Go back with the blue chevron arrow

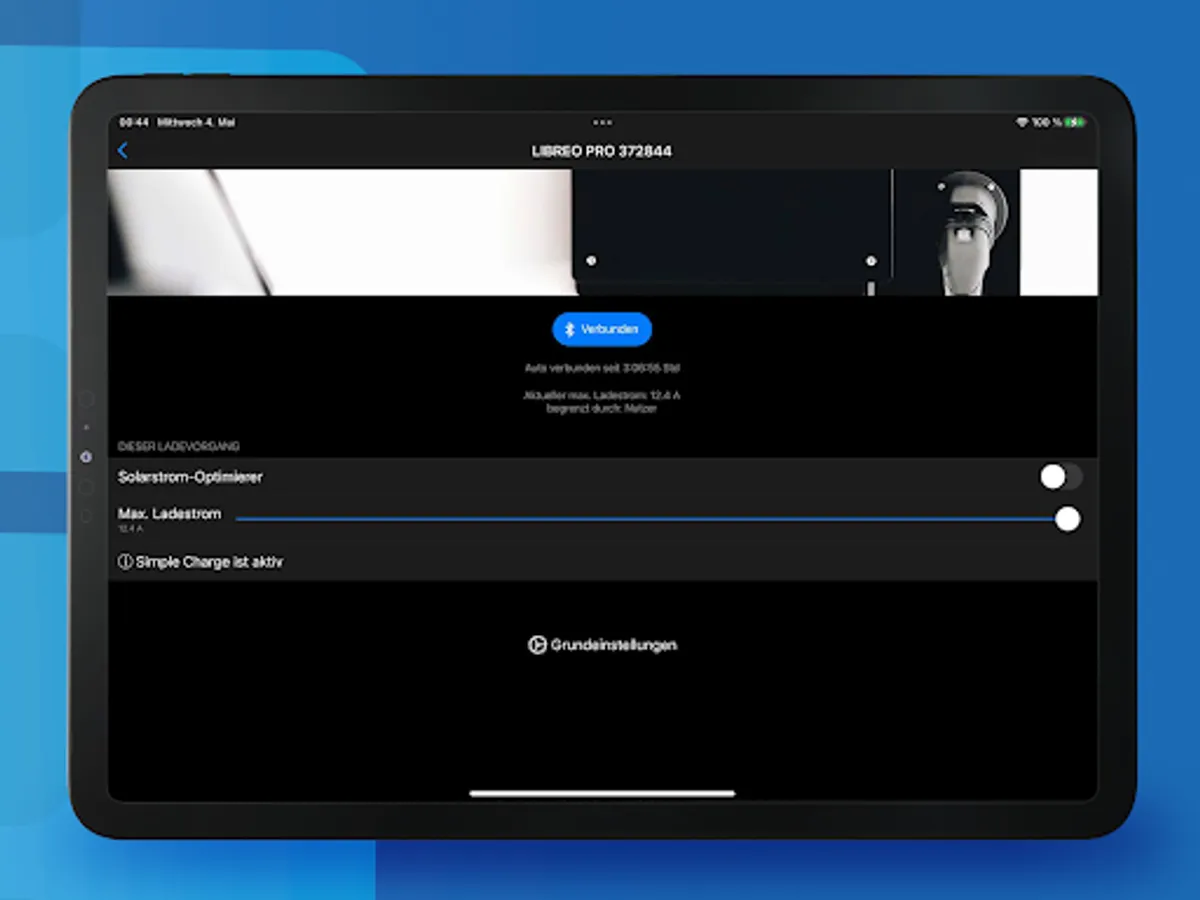click(x=123, y=151)
